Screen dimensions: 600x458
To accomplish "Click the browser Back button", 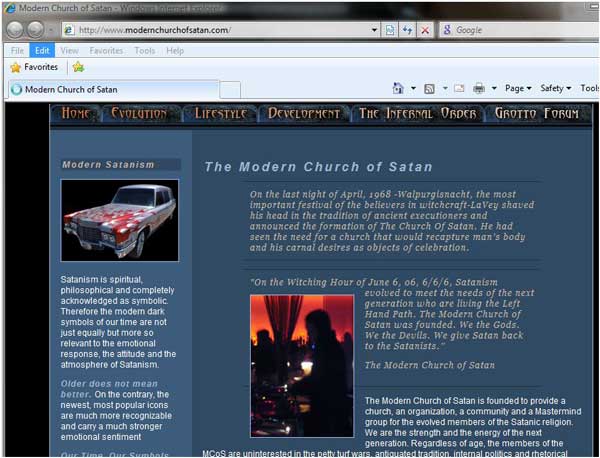I will click(x=18, y=30).
